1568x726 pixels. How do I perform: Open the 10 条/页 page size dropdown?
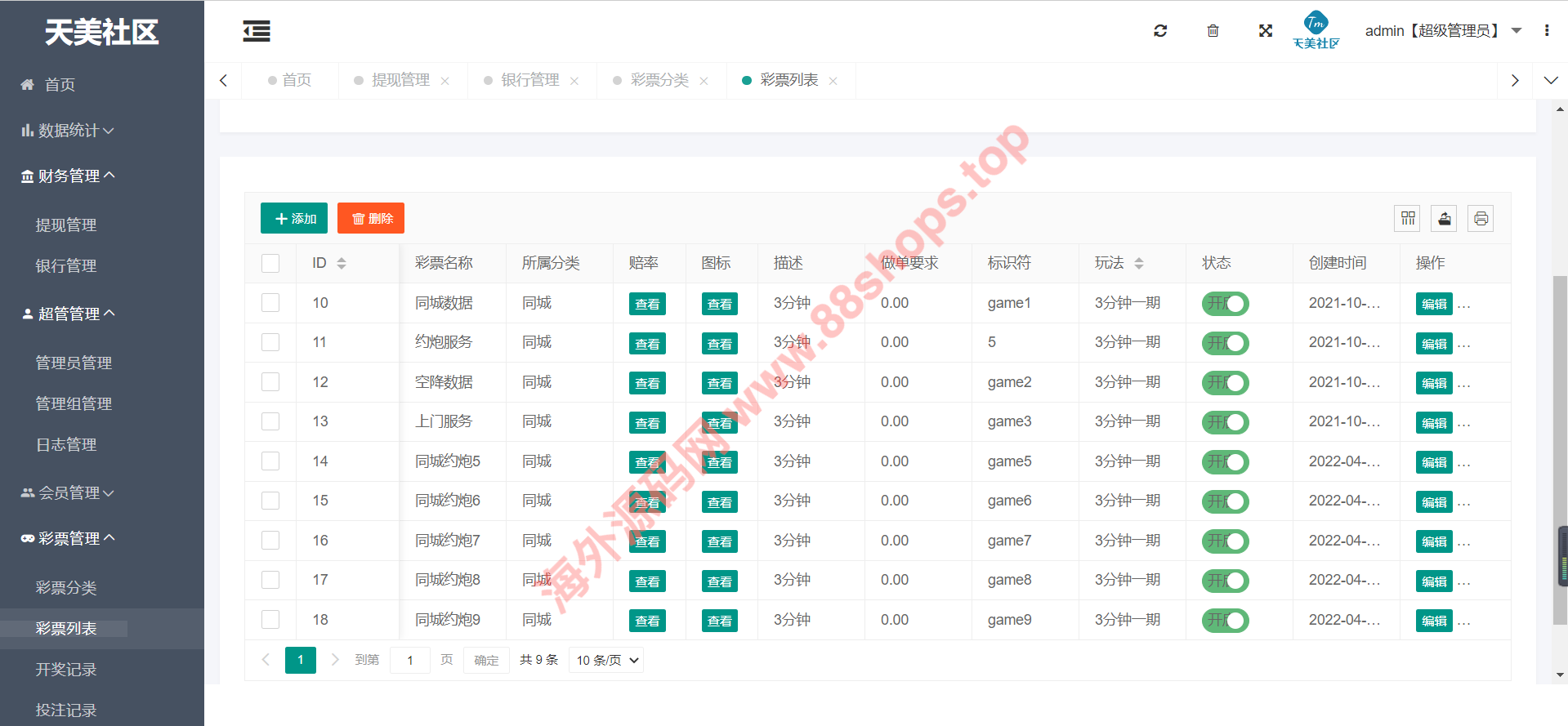point(606,660)
